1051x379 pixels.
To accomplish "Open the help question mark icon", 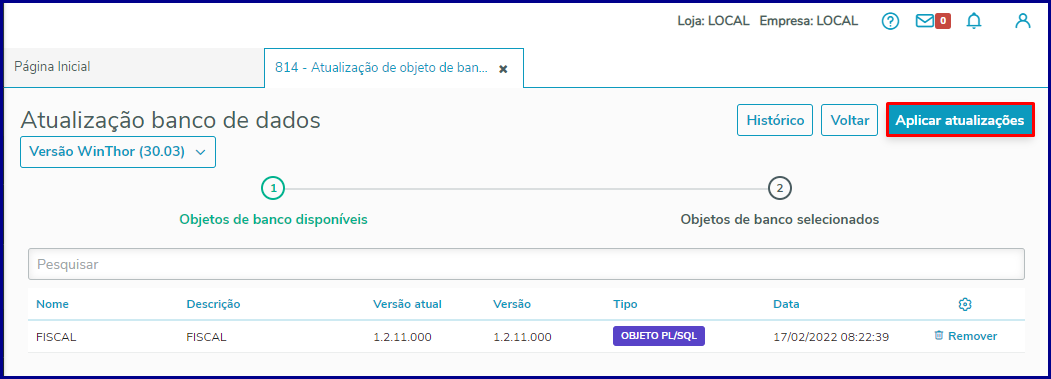I will 890,21.
